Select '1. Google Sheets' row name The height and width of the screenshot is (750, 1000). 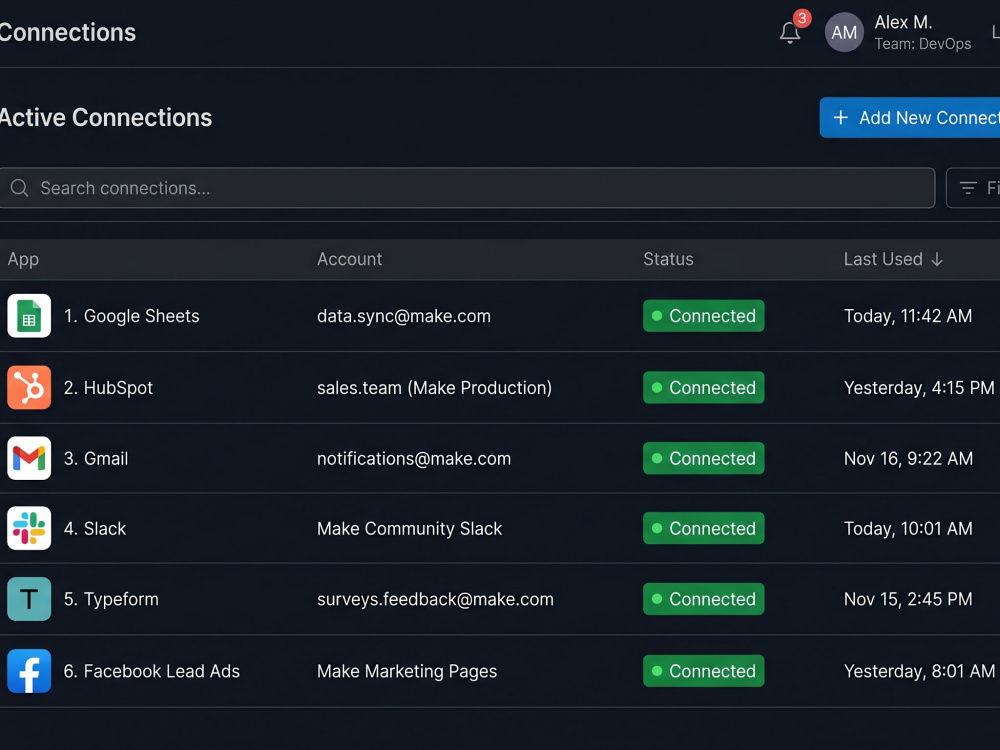131,316
